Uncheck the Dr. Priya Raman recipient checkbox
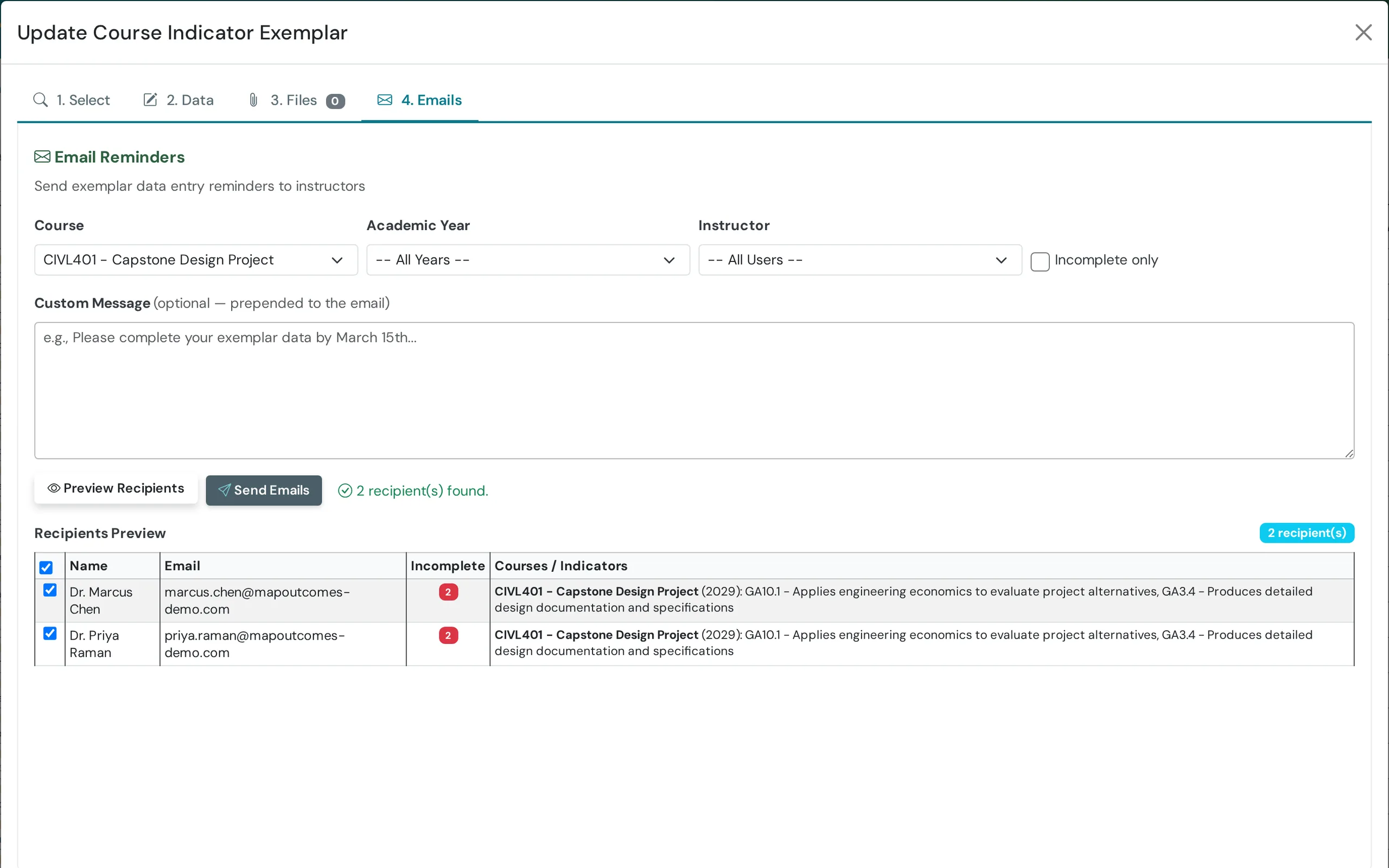The width and height of the screenshot is (1389, 868). tap(50, 634)
